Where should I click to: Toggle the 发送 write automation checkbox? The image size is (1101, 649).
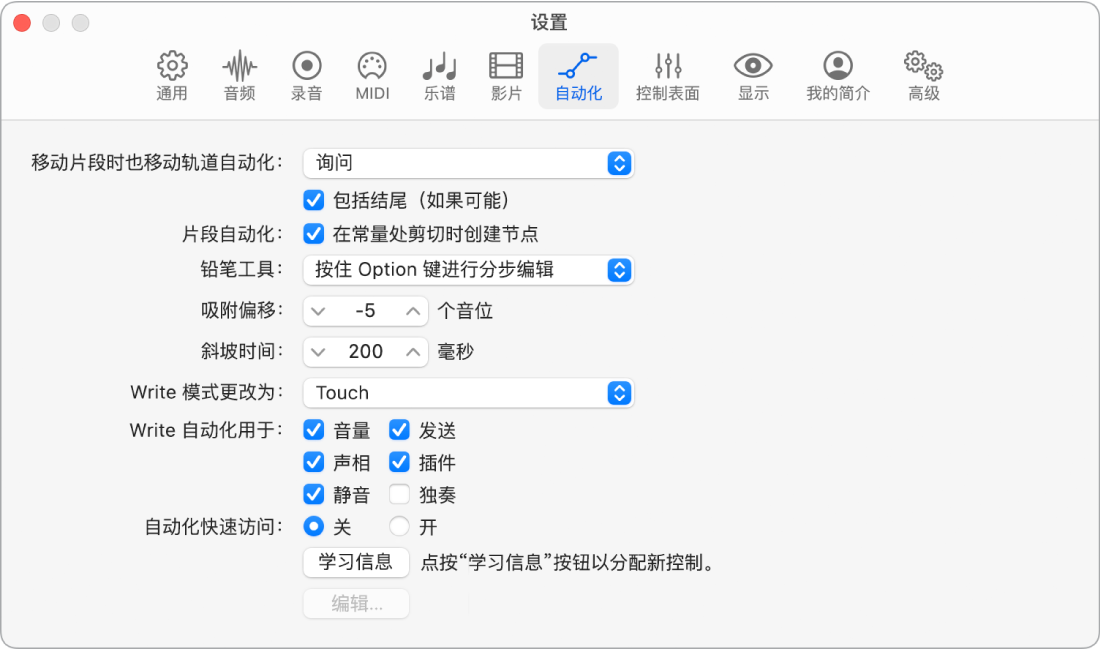coord(400,430)
